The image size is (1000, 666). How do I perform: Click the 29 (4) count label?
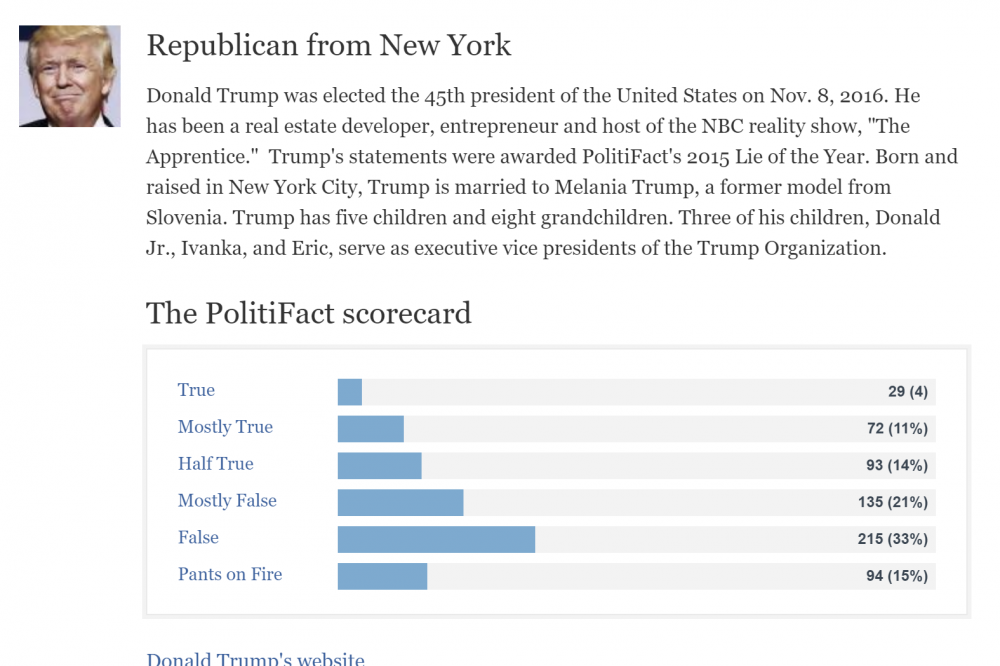(x=908, y=392)
